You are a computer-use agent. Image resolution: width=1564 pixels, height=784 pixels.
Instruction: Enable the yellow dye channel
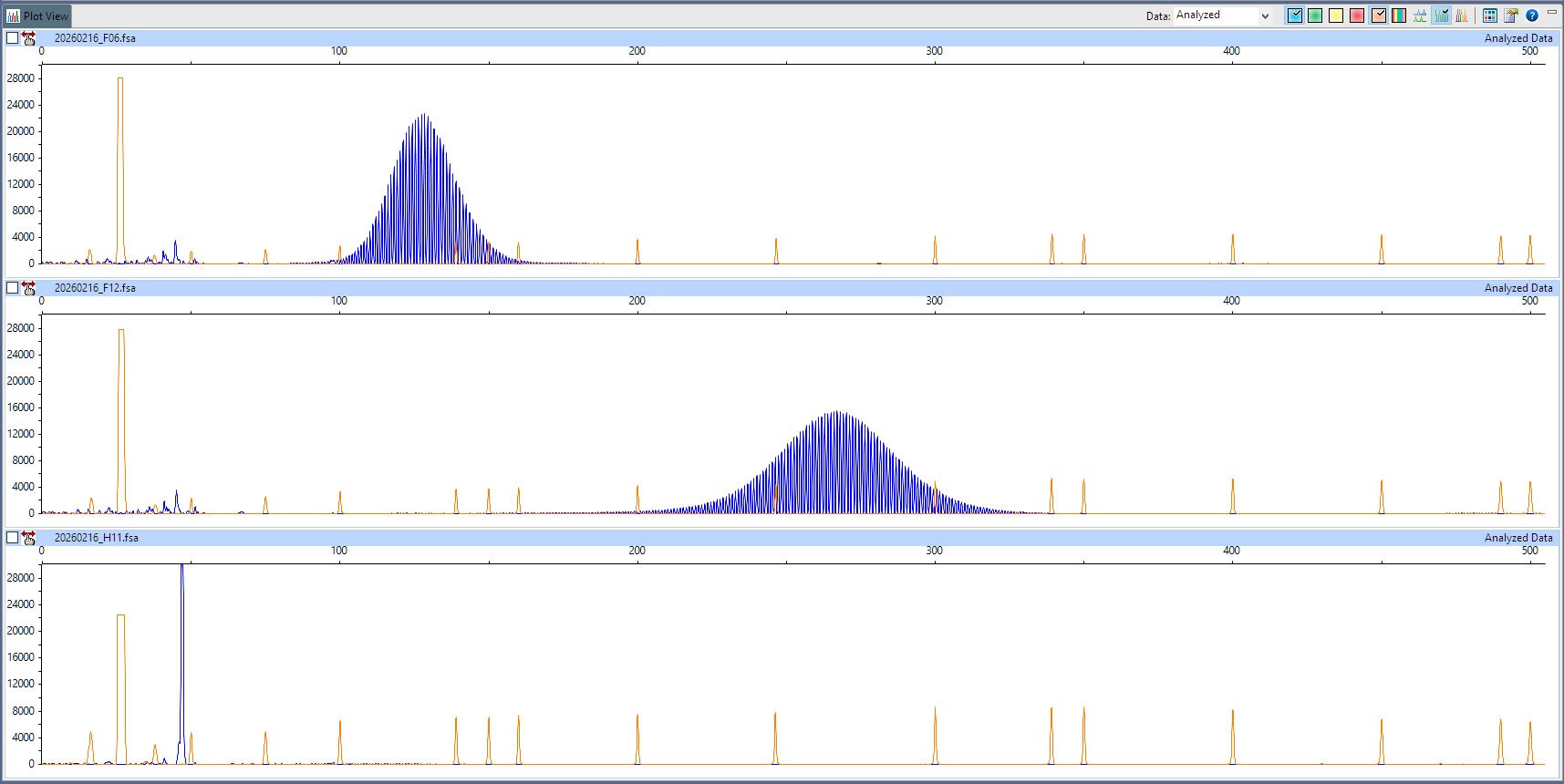(1336, 15)
